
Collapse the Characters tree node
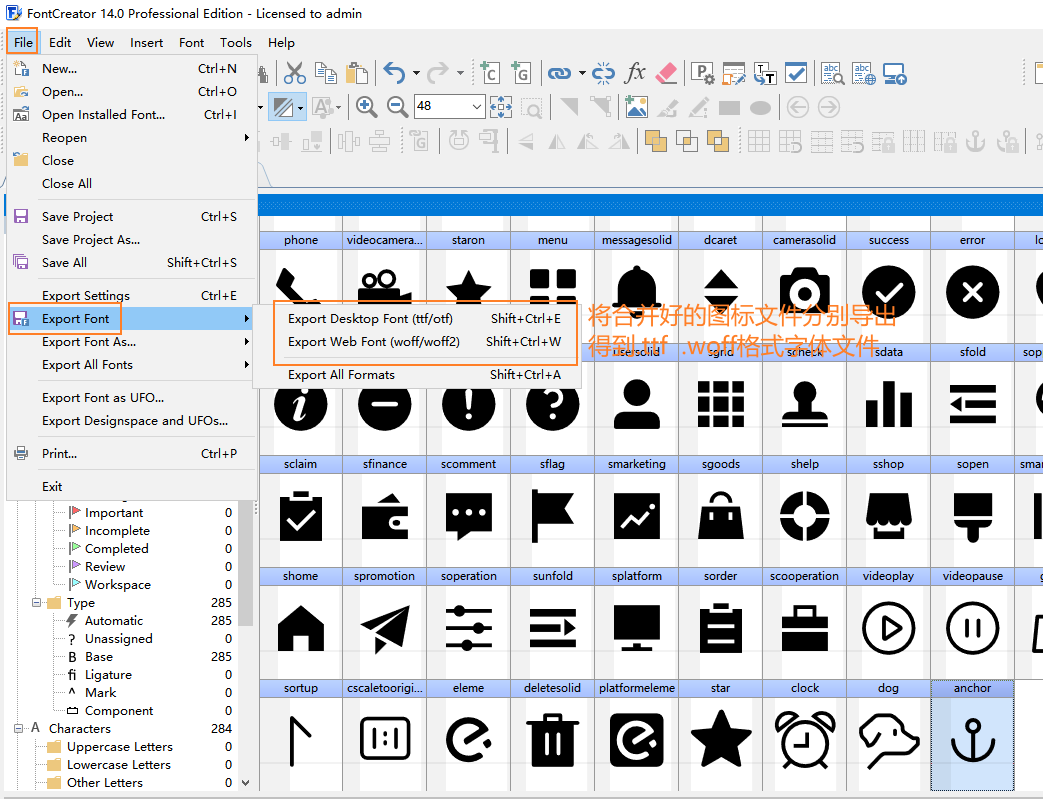(x=19, y=729)
